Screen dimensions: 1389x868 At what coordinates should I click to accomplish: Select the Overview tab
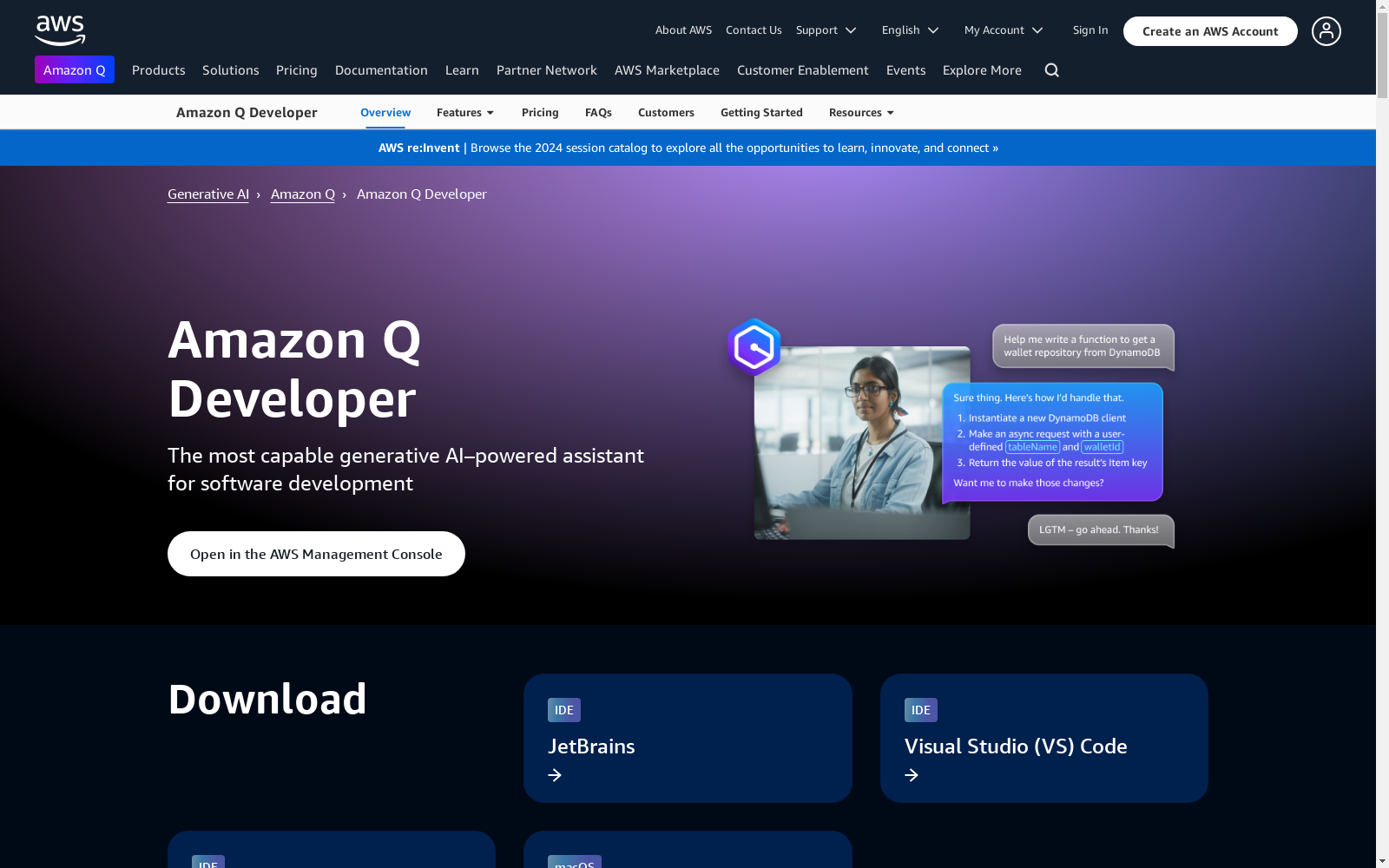385,113
